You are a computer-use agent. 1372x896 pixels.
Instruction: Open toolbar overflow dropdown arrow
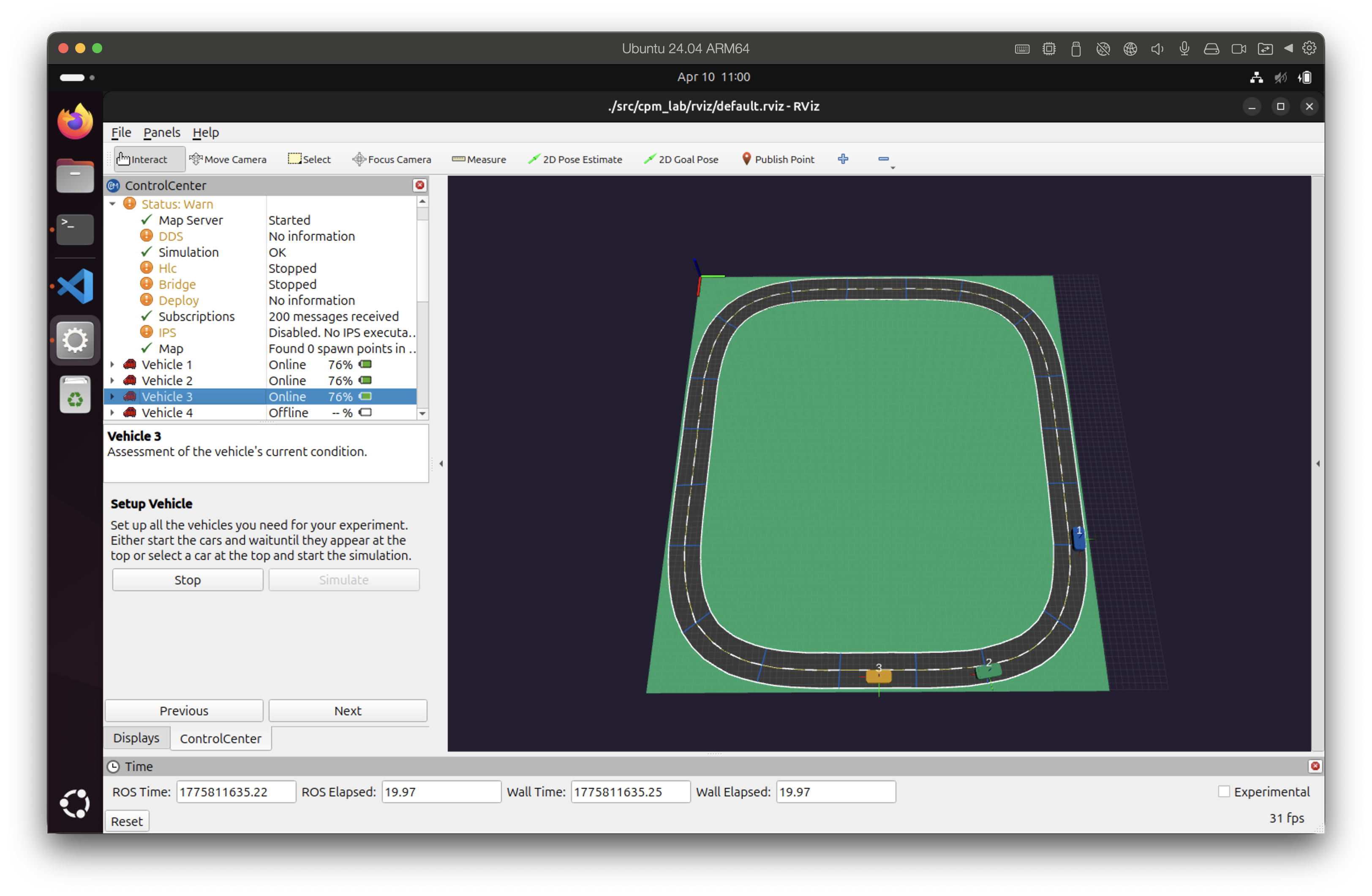[x=893, y=168]
